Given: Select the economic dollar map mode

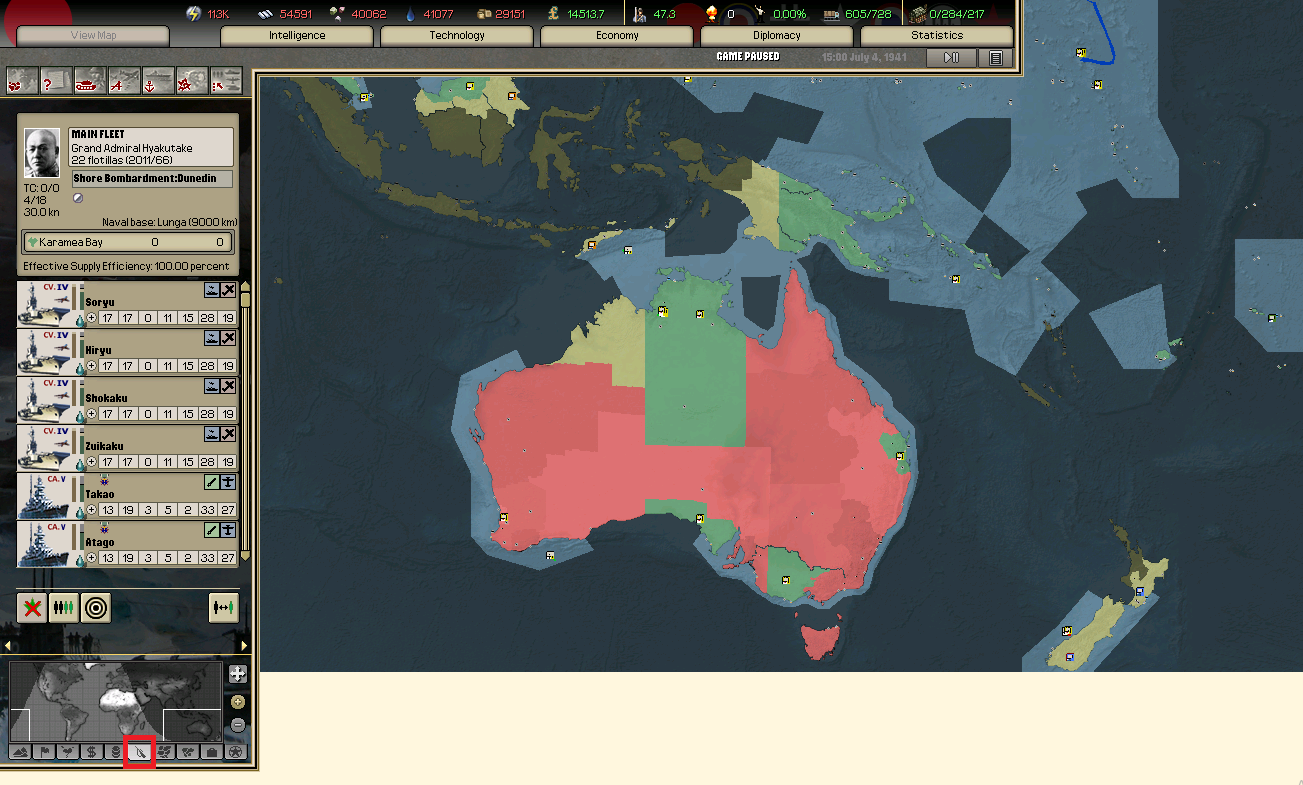Looking at the screenshot, I should tap(91, 752).
